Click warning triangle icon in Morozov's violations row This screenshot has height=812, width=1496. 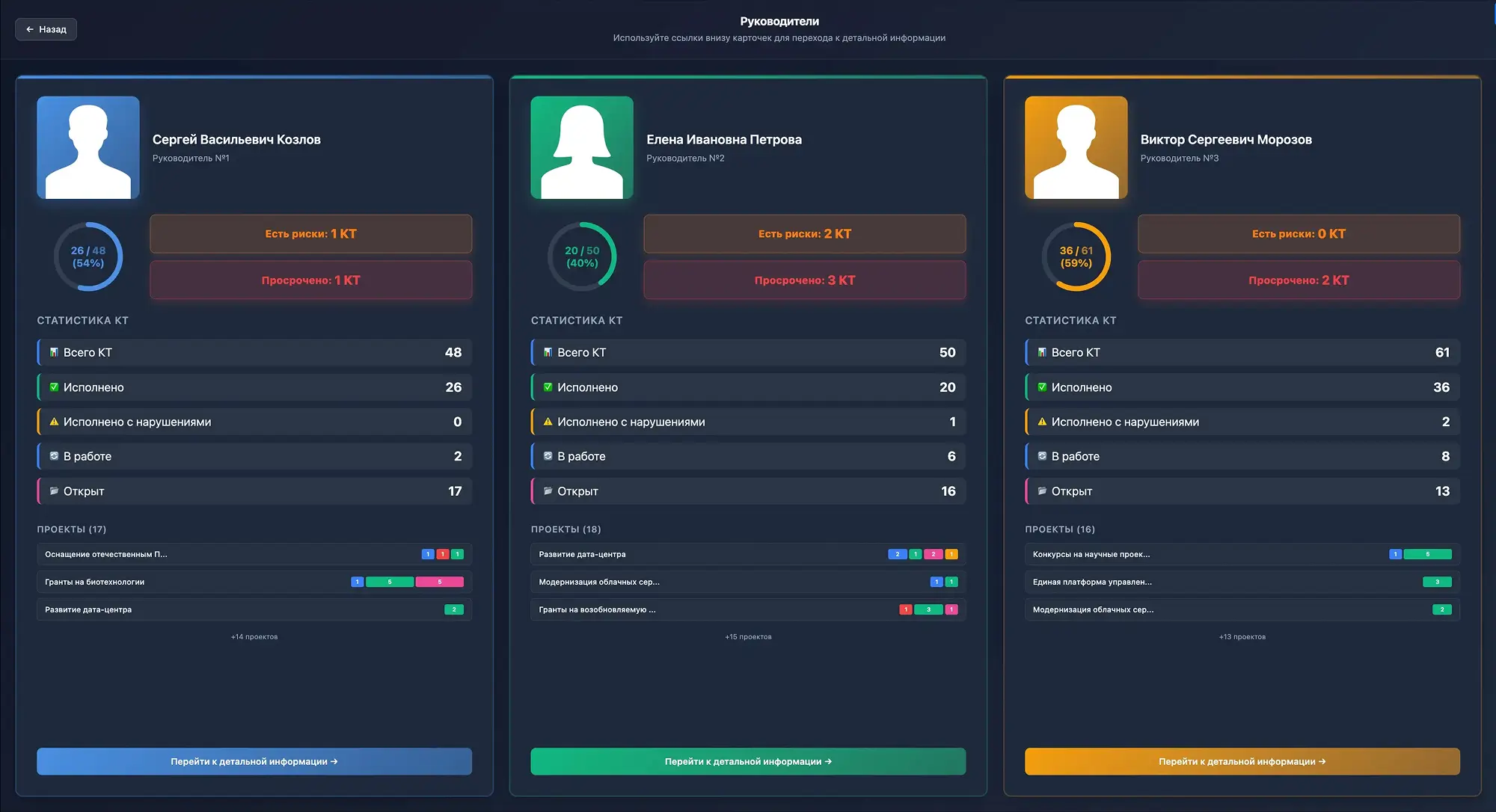click(1042, 422)
